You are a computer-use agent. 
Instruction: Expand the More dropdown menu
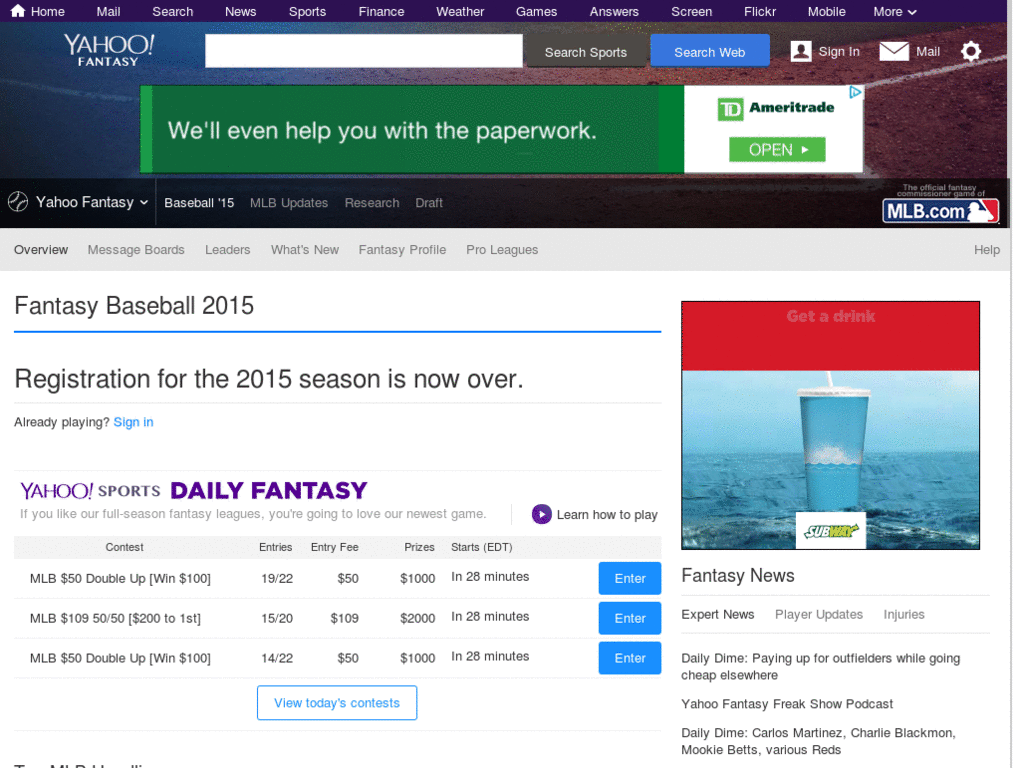(893, 11)
